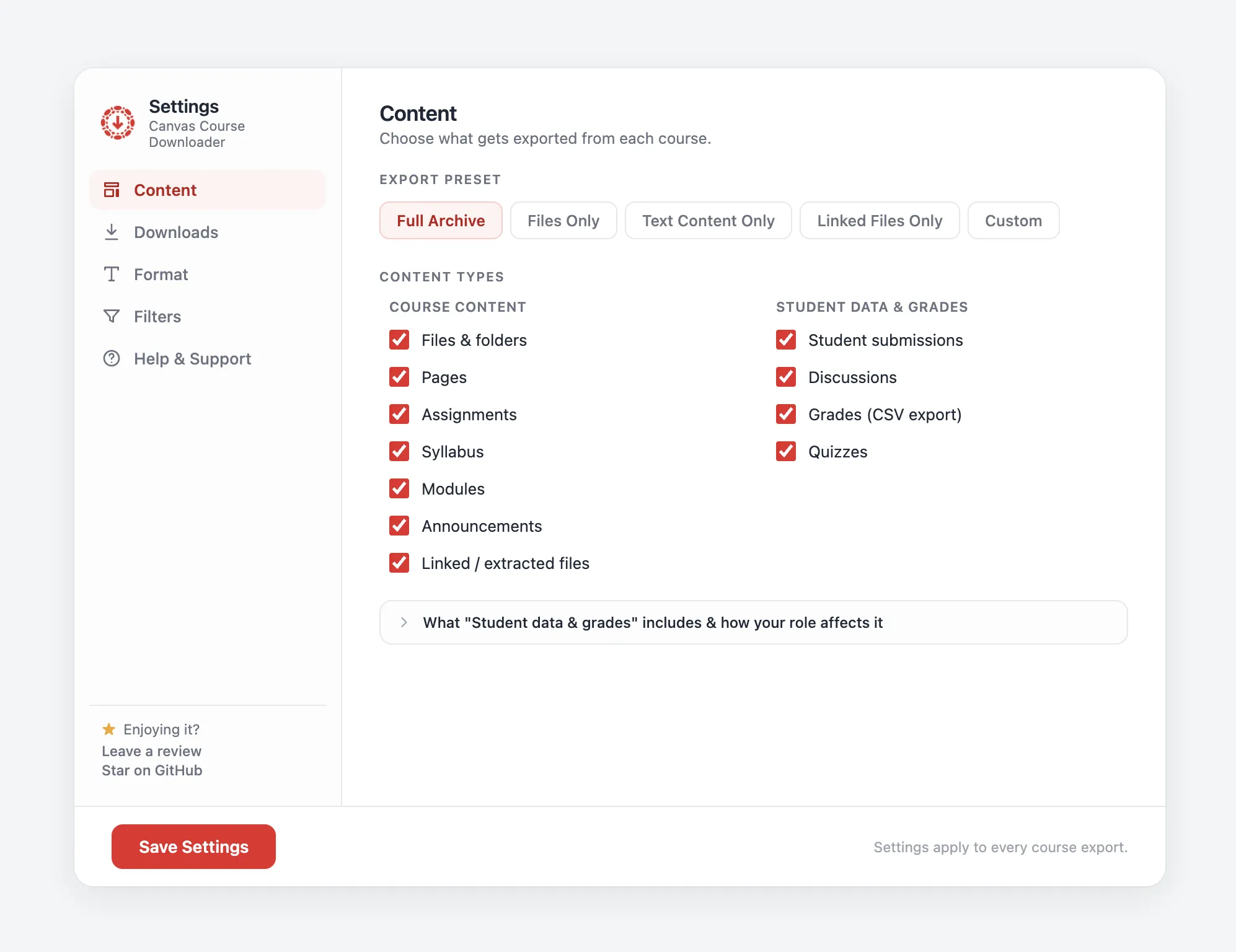Uncheck Linked / extracted files checkbox
Image resolution: width=1236 pixels, height=952 pixels.
[x=399, y=563]
